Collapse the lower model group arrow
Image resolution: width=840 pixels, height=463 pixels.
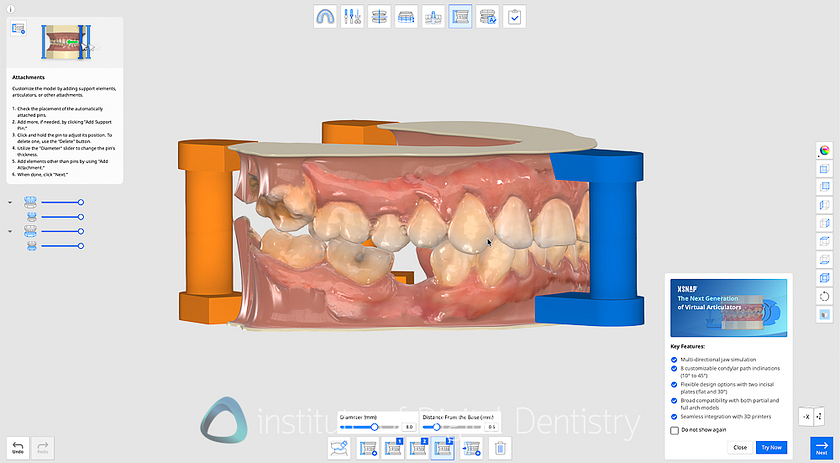click(x=10, y=231)
